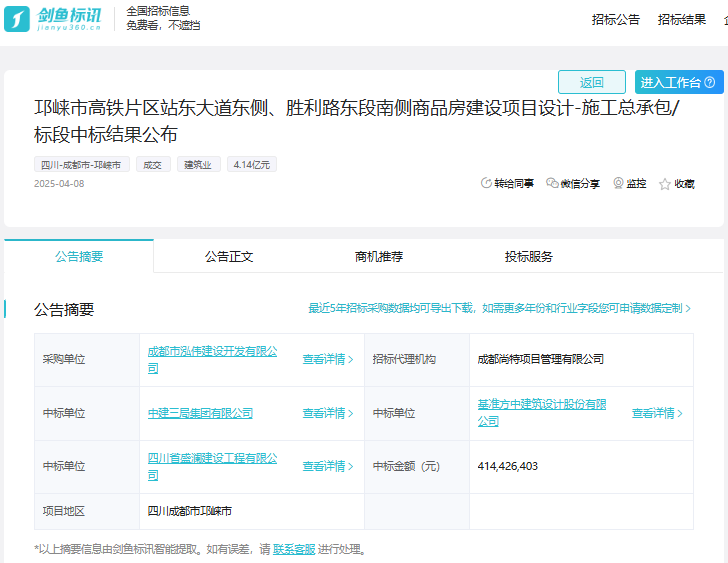This screenshot has height=563, width=728.
Task: Click the 414,426,403 bid amount value
Action: (507, 466)
